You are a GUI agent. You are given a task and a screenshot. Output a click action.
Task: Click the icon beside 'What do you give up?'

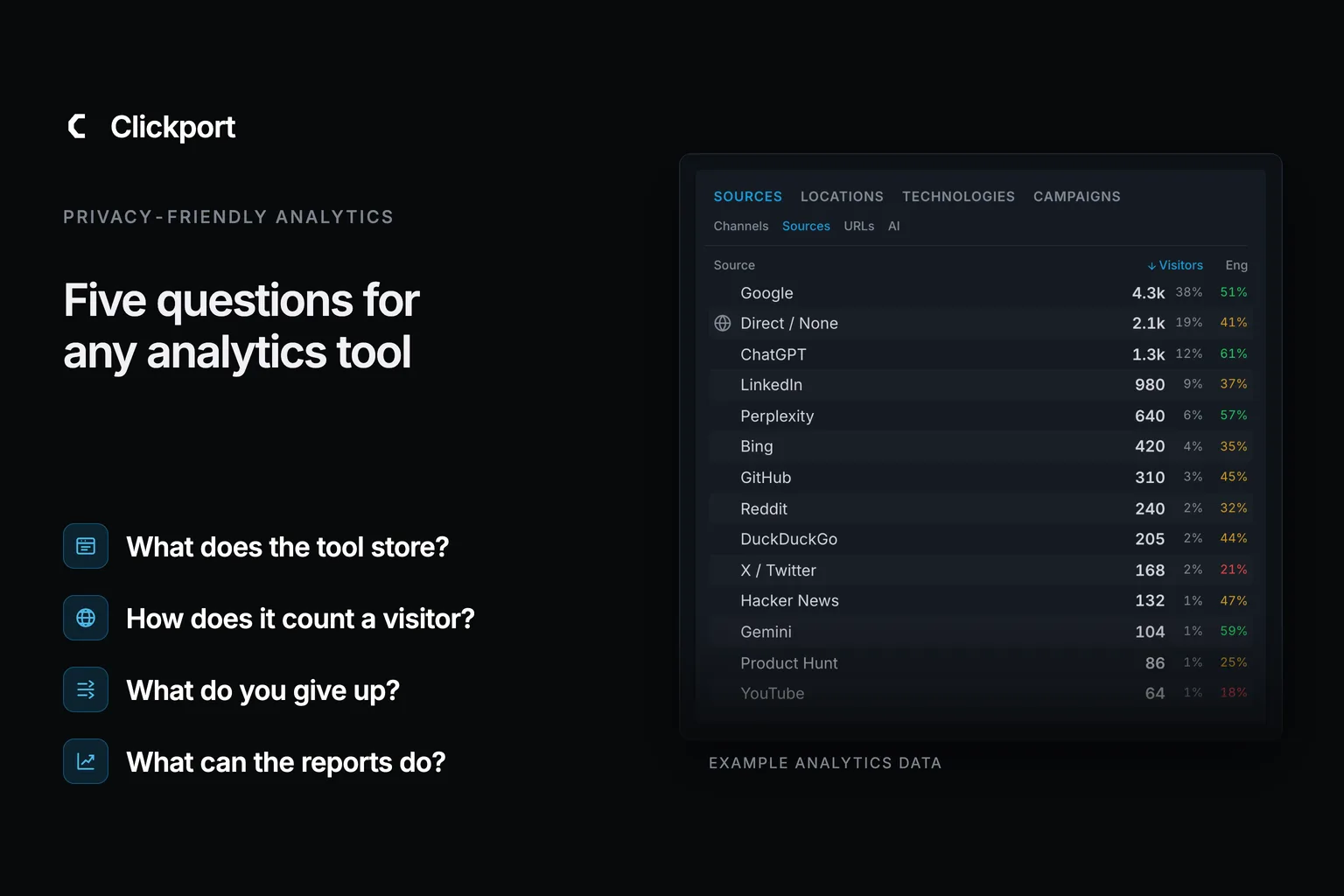pos(86,689)
